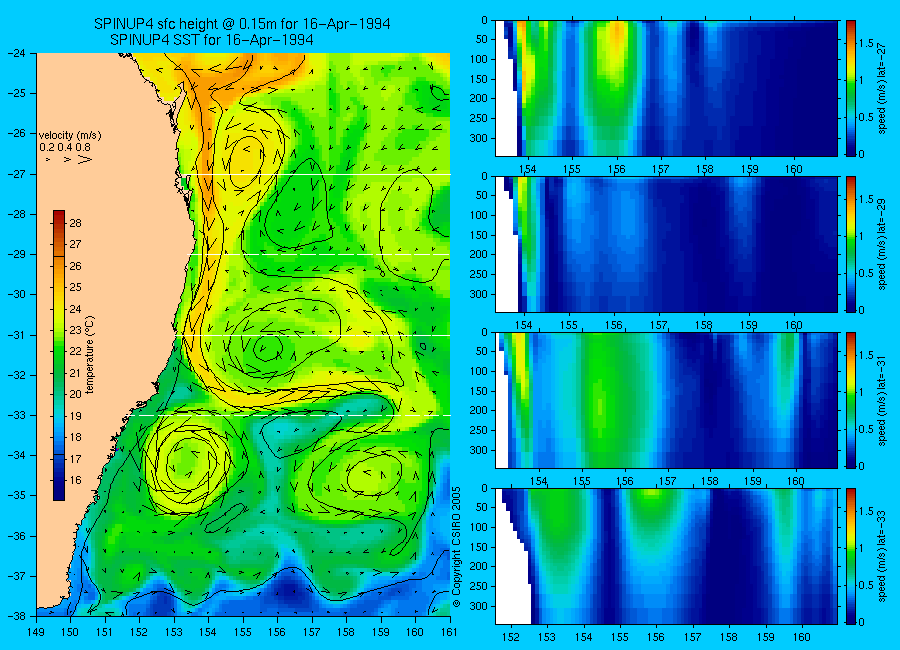Viewport: 900px width, 650px height.
Task: Click the 'speed (m/s) lat=−31' label
Action: coord(882,400)
